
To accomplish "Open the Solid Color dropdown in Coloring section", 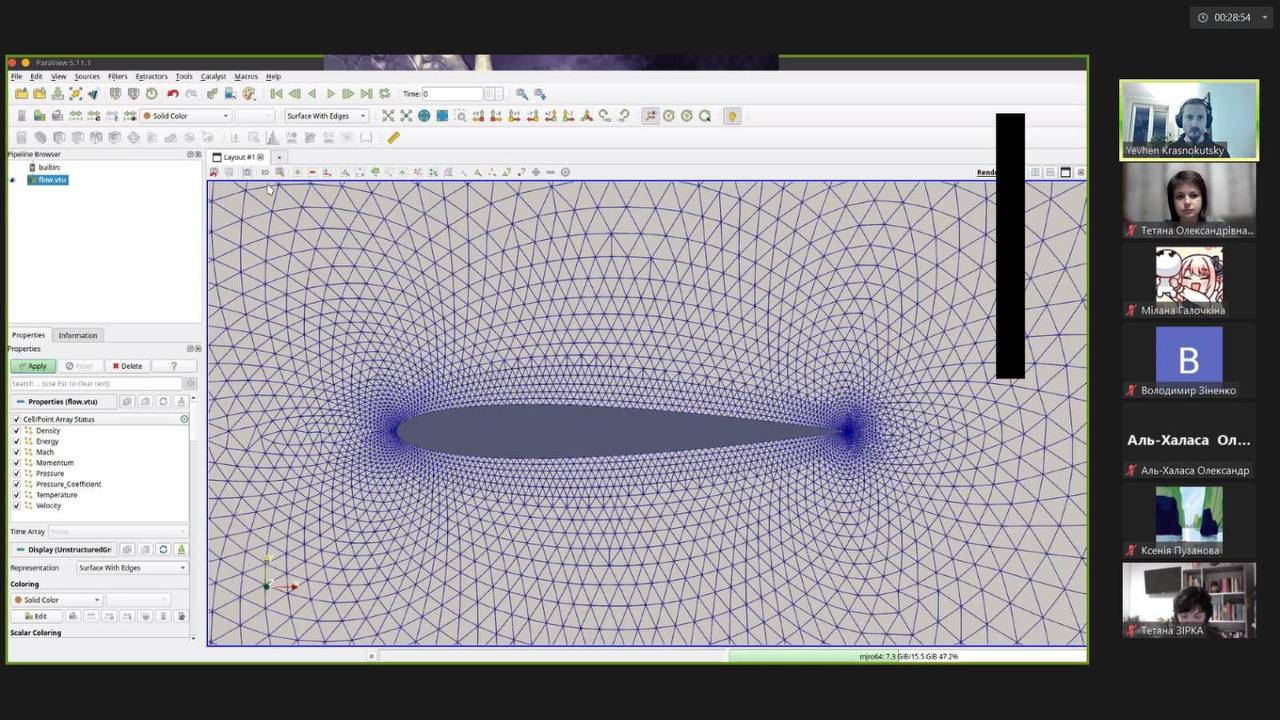I will [57, 600].
